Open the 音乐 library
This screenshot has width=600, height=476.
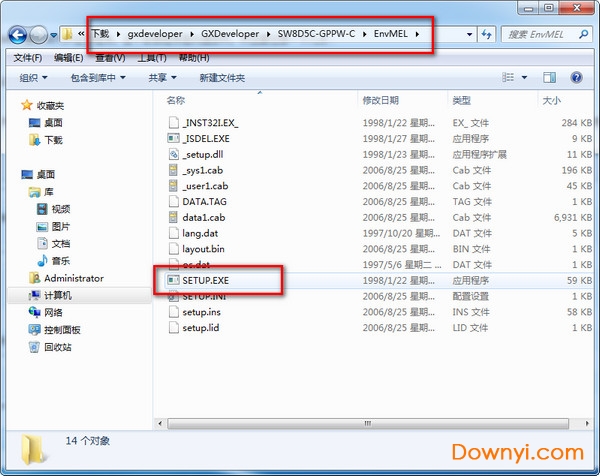(61, 261)
